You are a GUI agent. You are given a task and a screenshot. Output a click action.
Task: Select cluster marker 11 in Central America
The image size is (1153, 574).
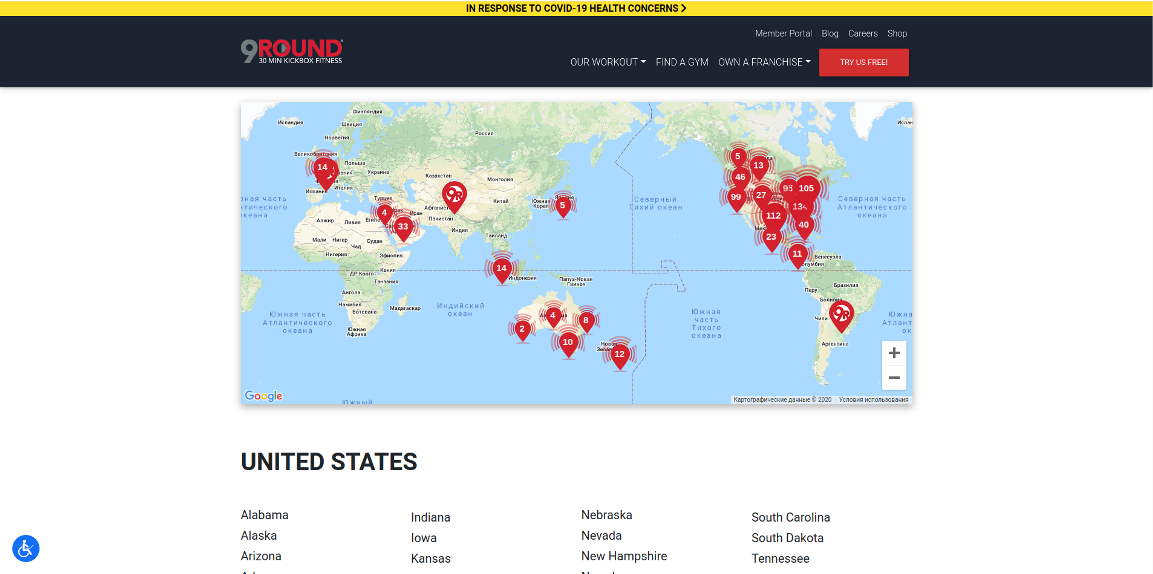point(797,256)
